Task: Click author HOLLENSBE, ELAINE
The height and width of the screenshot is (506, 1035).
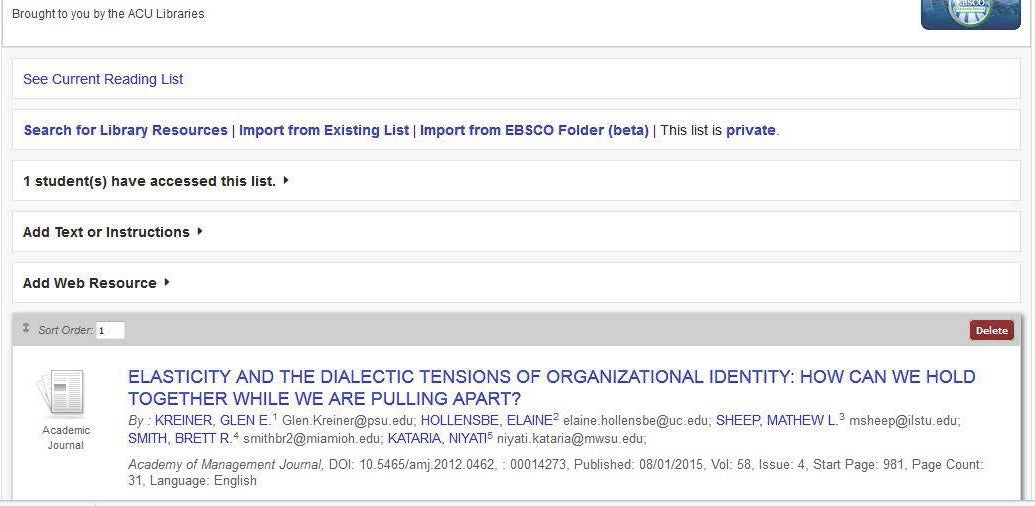Action: (x=486, y=420)
